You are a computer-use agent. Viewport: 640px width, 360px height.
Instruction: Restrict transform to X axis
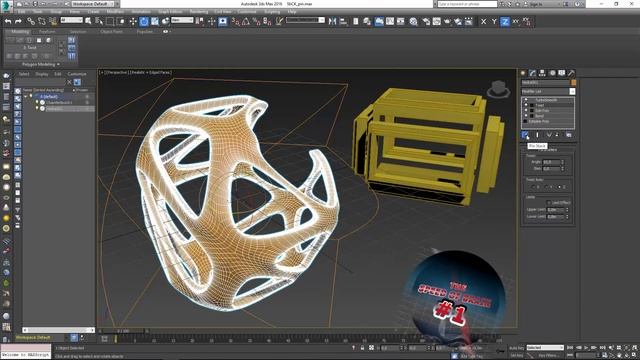pyautogui.click(x=483, y=21)
